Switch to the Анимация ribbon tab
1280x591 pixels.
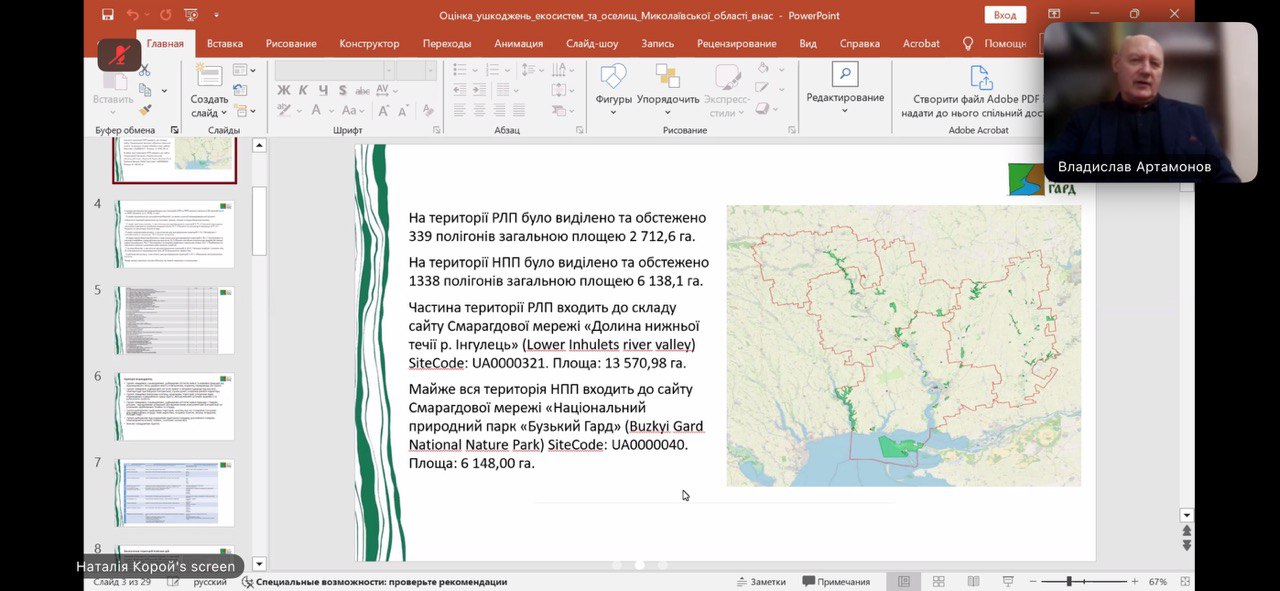click(518, 44)
